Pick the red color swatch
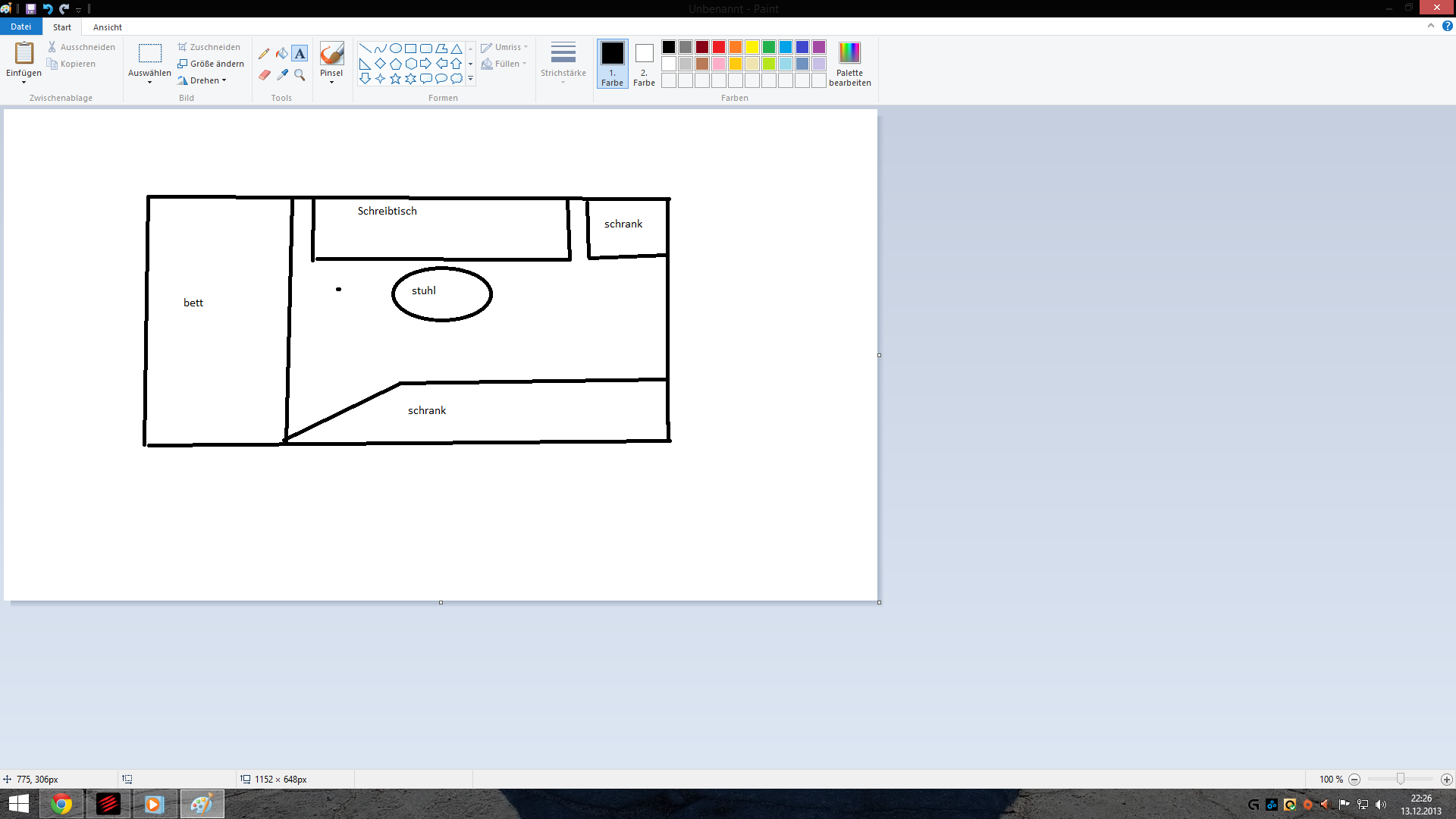The image size is (1456, 819). [x=719, y=47]
